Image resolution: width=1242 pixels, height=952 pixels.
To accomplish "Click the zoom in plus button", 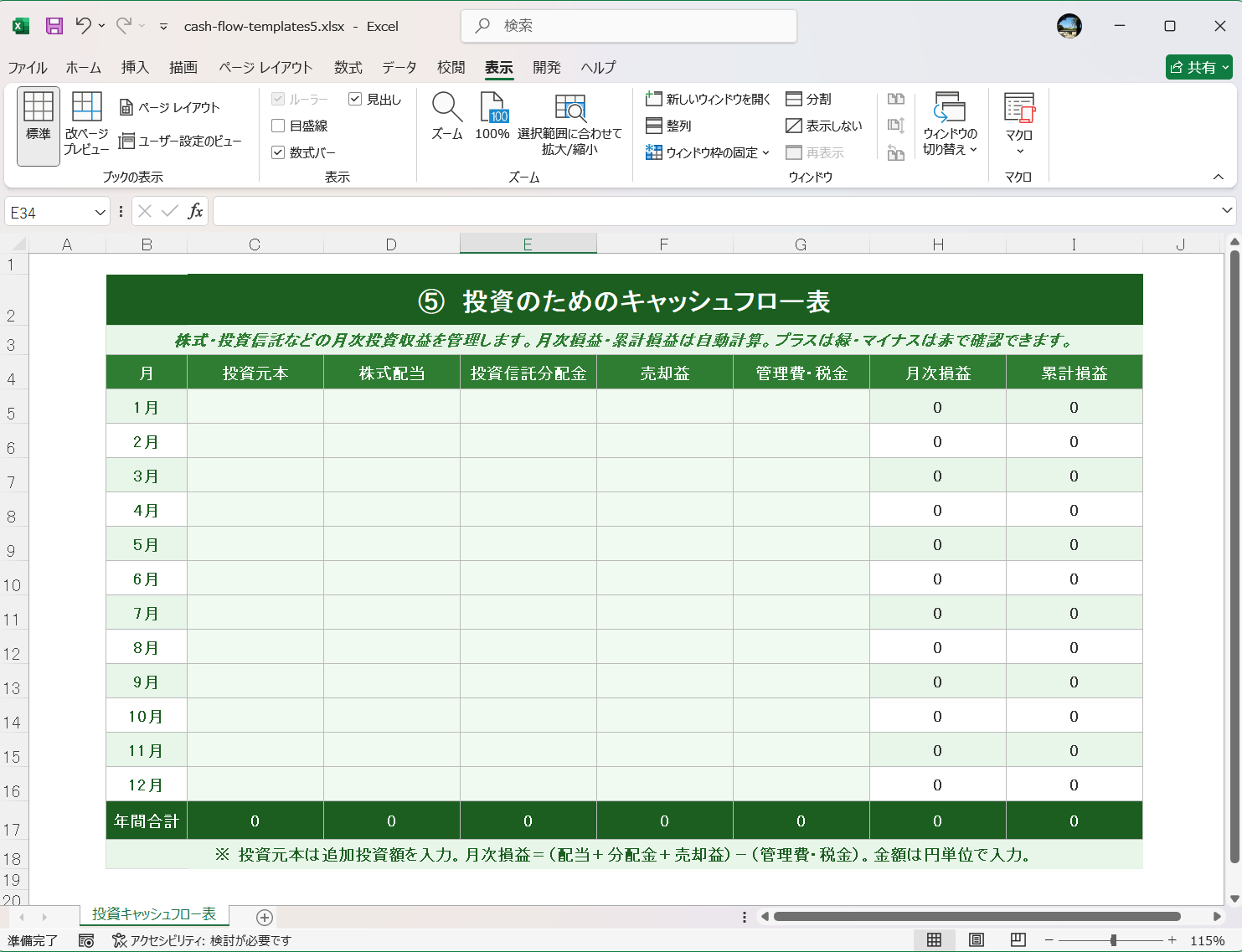I will 1172,940.
